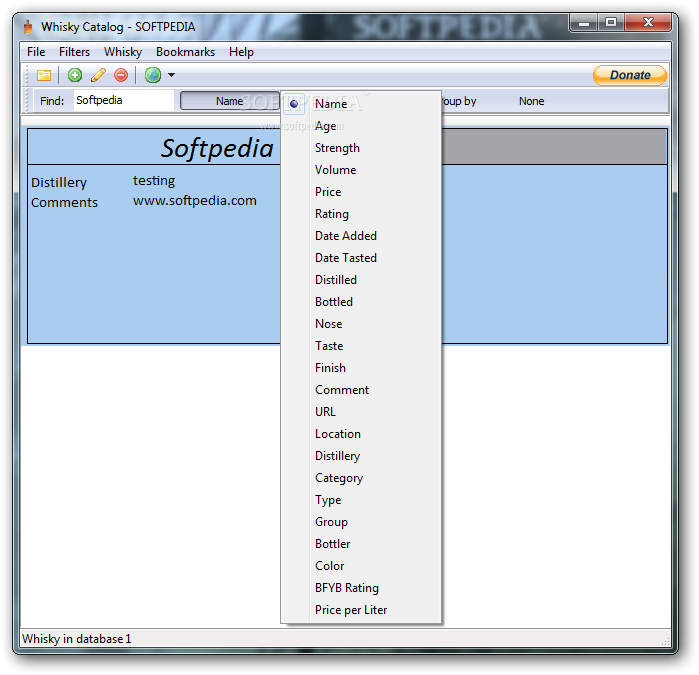Viewport: 699px width, 675px height.
Task: Expand the arrow next to globe icon
Action: 171,75
